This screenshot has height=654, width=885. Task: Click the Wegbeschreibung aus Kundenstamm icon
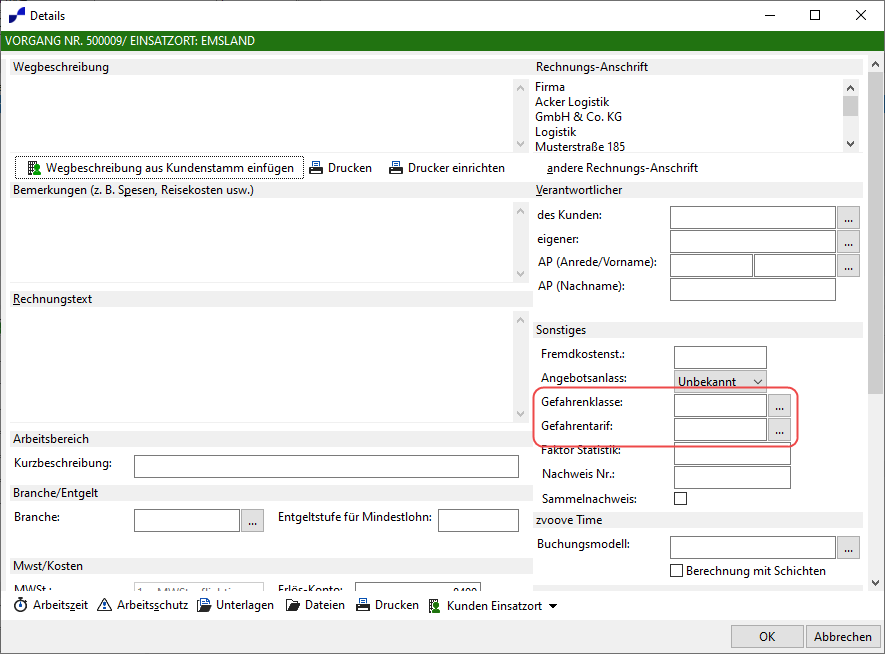pyautogui.click(x=34, y=168)
